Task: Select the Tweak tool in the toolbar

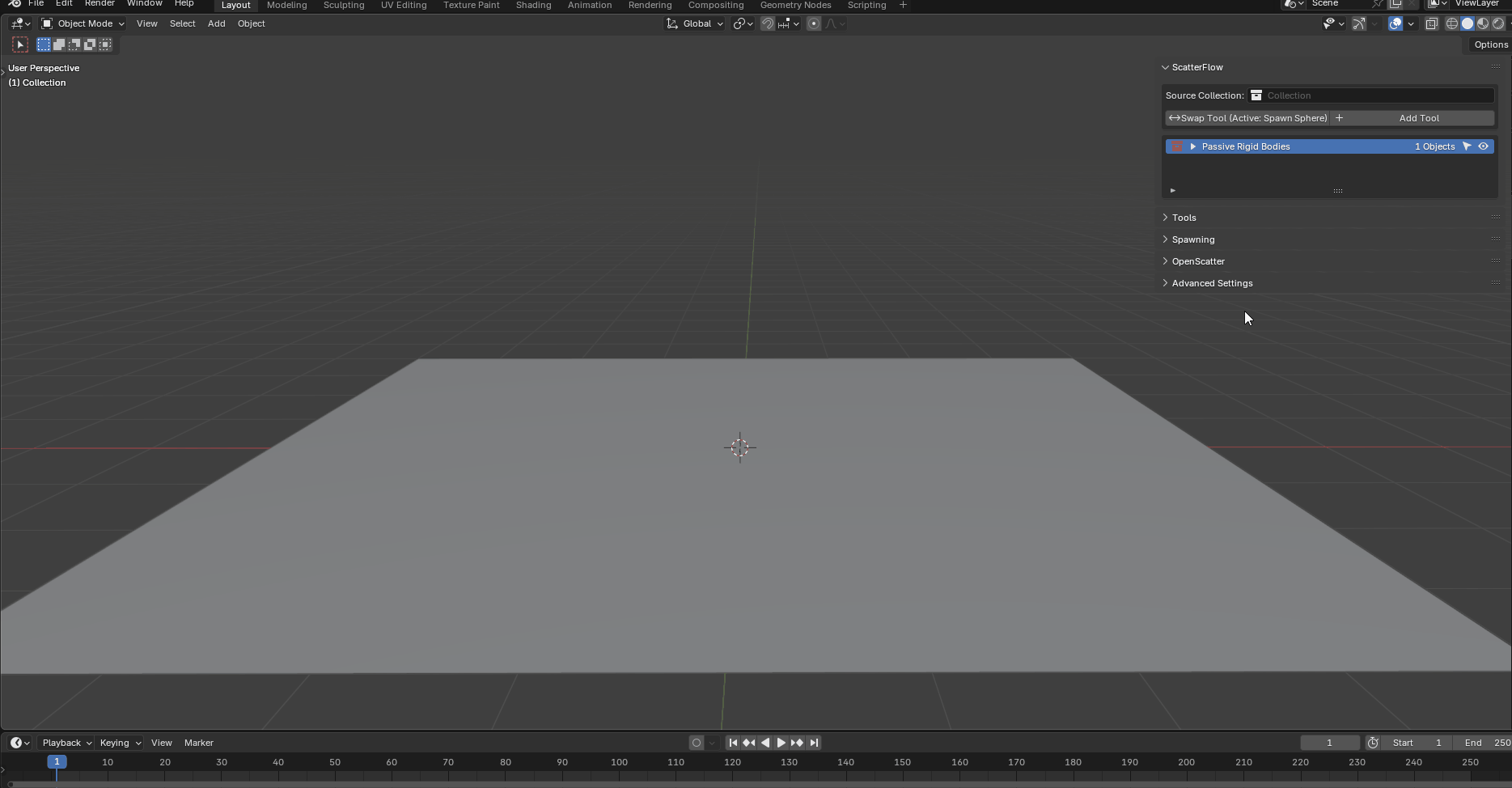Action: pos(19,44)
